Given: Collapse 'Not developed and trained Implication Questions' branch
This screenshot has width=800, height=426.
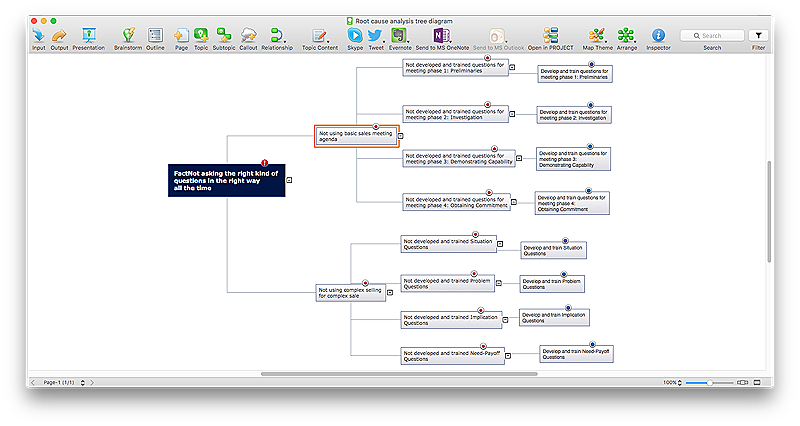Looking at the screenshot, I should click(x=505, y=320).
